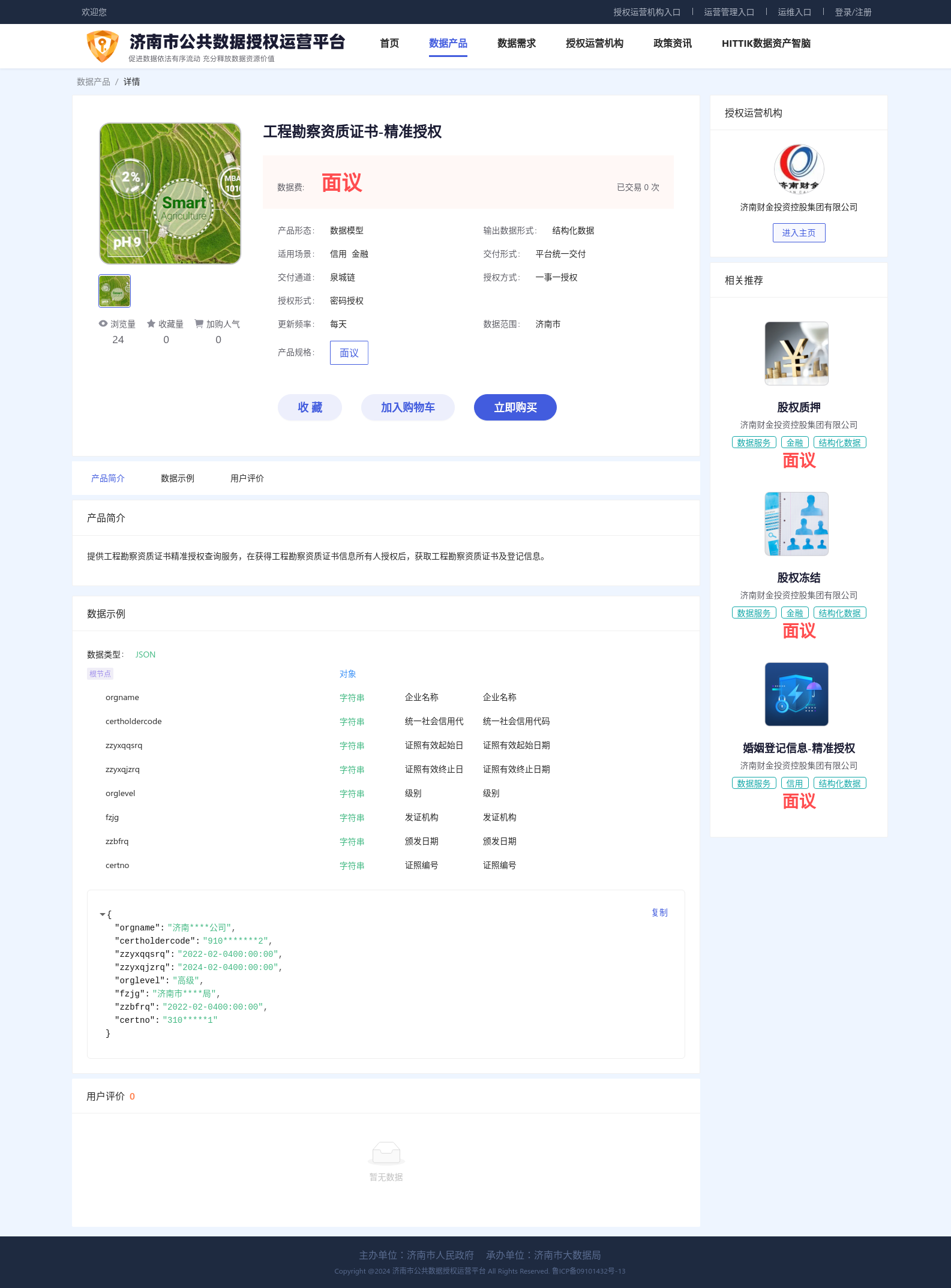This screenshot has height=1288, width=951.
Task: Click the 收藏 button
Action: pyautogui.click(x=310, y=407)
